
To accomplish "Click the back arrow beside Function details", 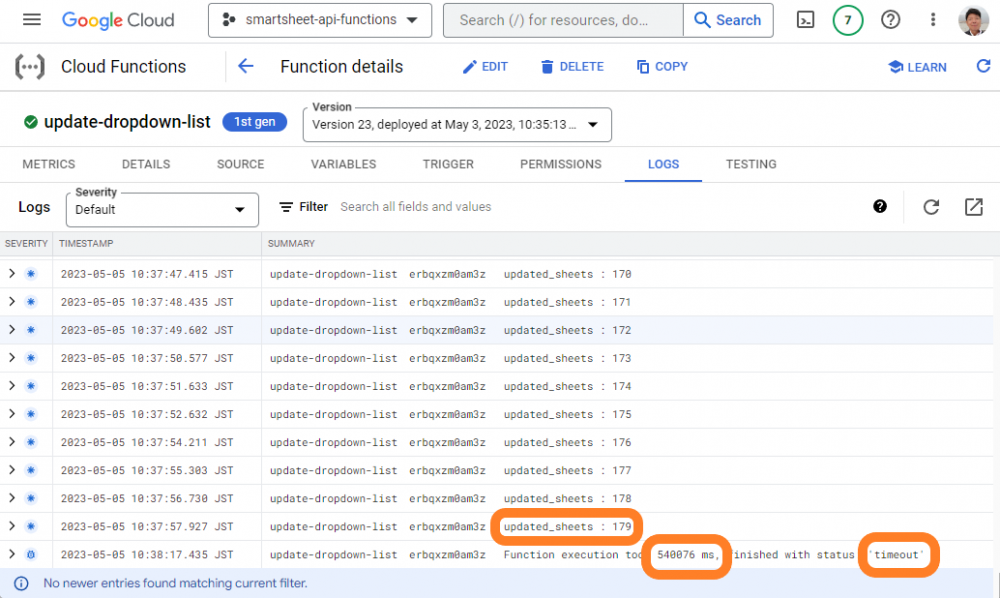I will [246, 66].
